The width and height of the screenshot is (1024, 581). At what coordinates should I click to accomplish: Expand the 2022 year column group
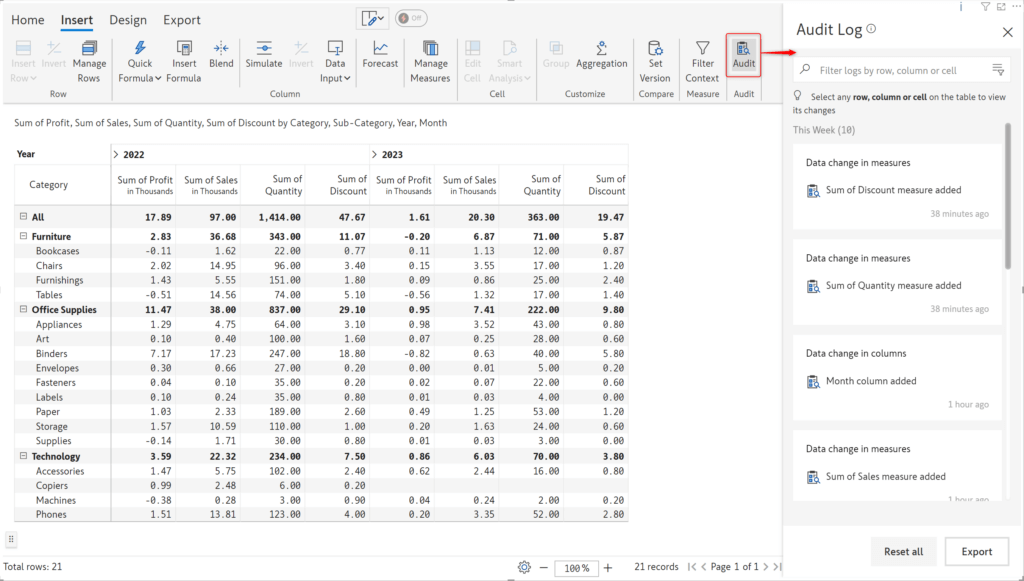(x=115, y=153)
